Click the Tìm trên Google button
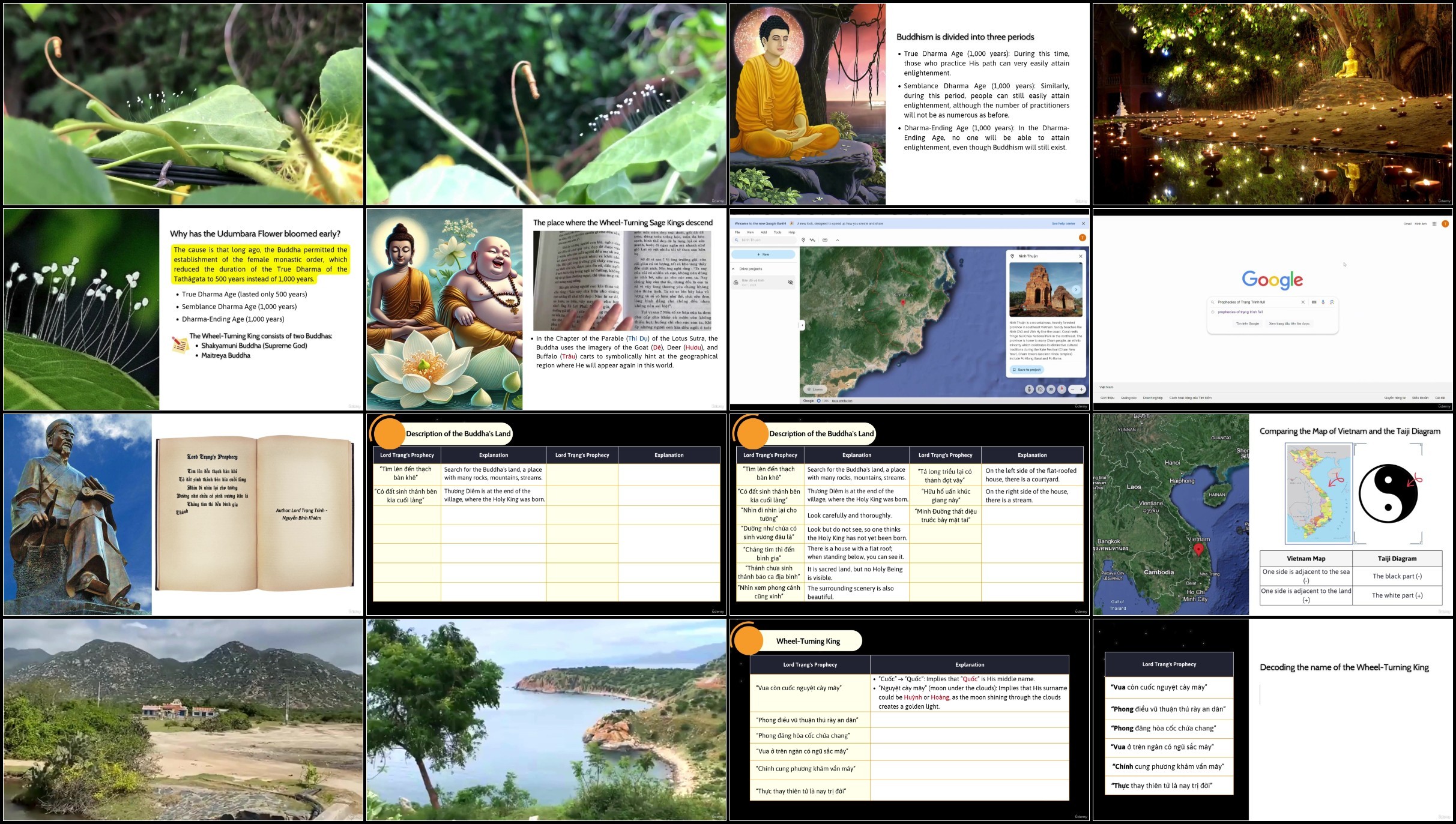This screenshot has width=1456, height=824. click(x=1247, y=323)
